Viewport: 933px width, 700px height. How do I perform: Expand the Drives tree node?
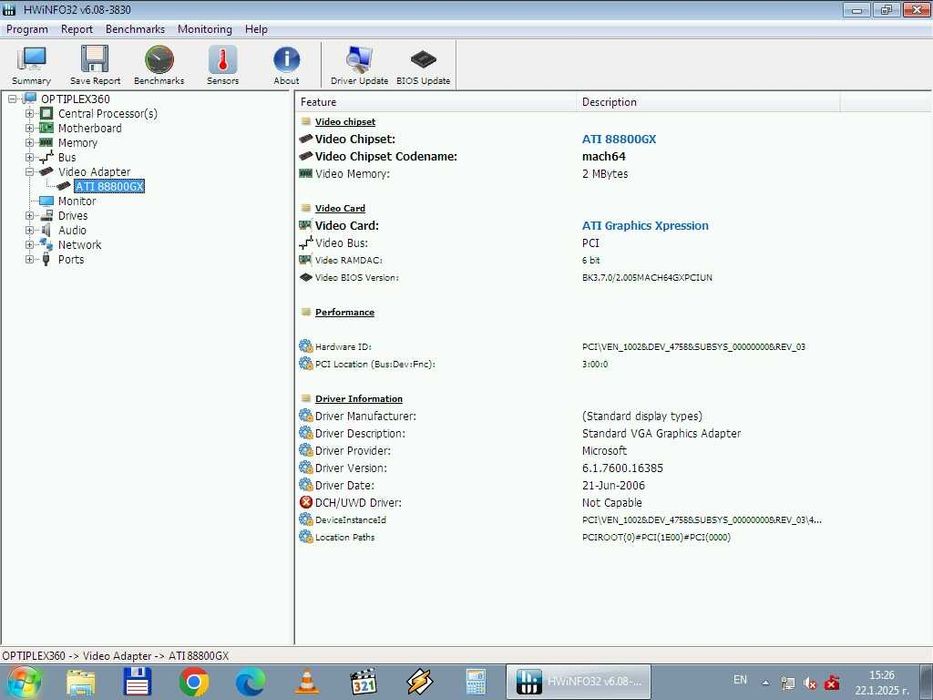click(29, 215)
